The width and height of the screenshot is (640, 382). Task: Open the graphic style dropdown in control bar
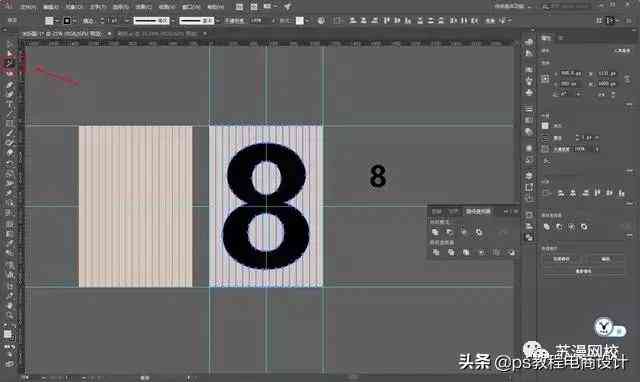307,20
